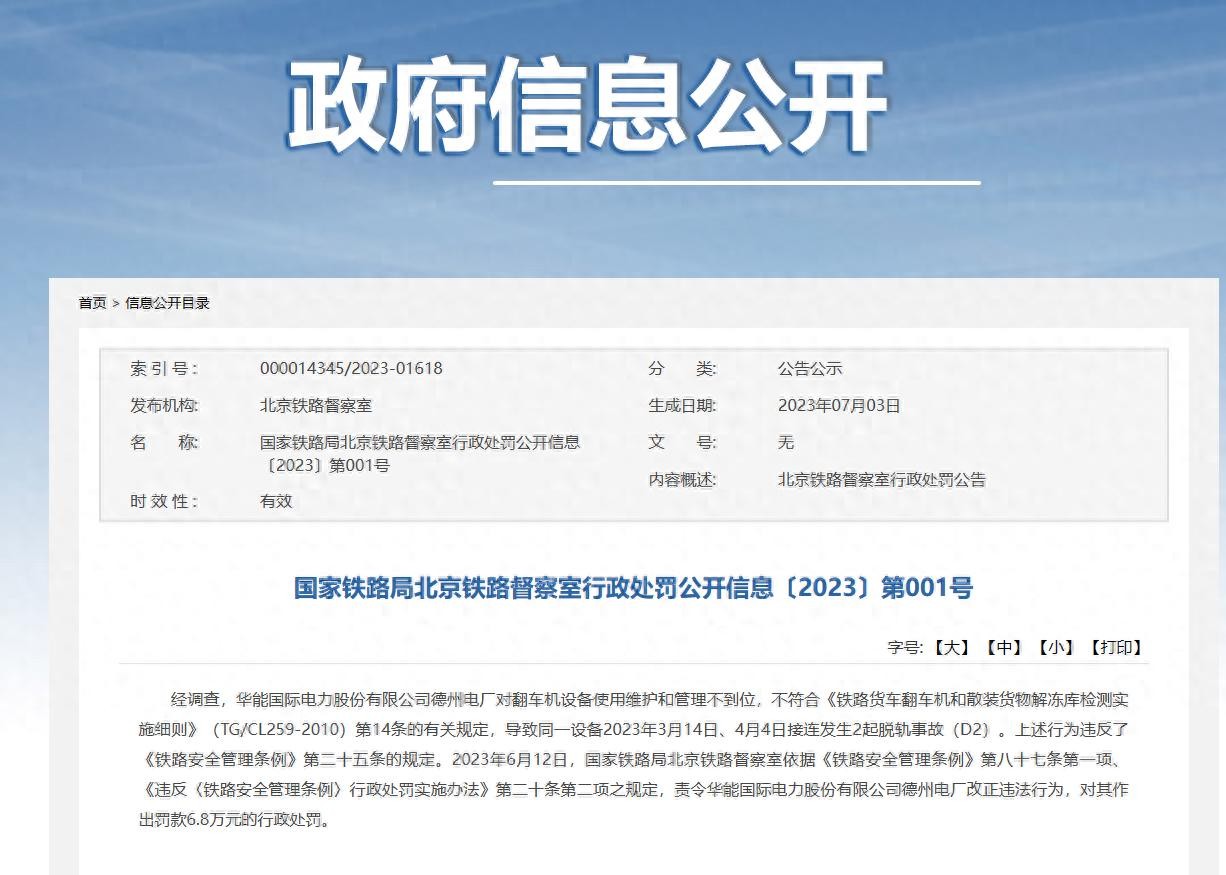Select index number 000014345/2023-01618

click(x=351, y=368)
